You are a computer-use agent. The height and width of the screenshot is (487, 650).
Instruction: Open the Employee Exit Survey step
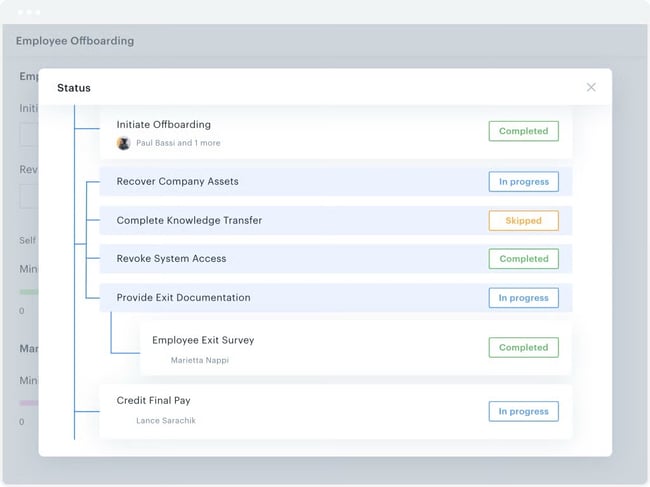[x=356, y=348]
